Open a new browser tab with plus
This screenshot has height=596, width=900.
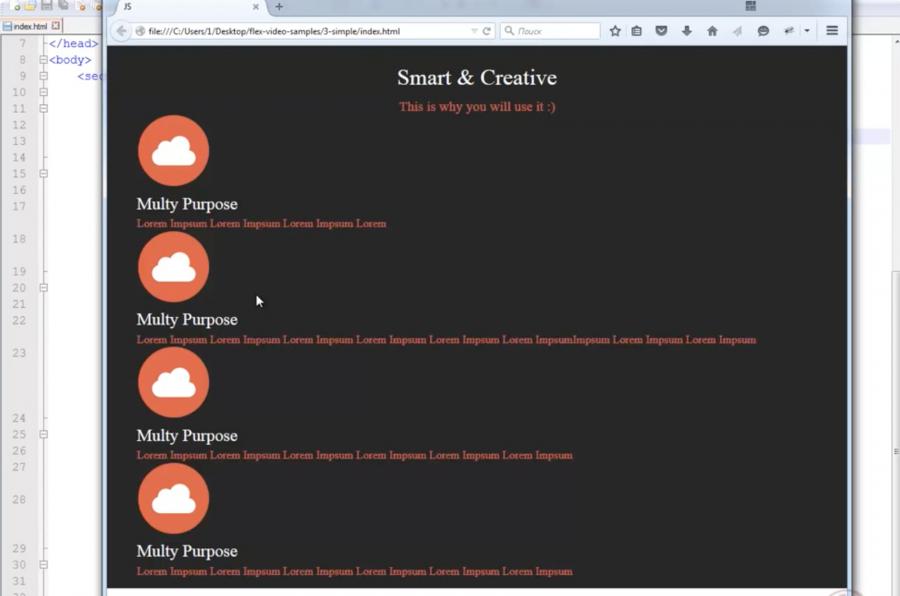tap(279, 7)
